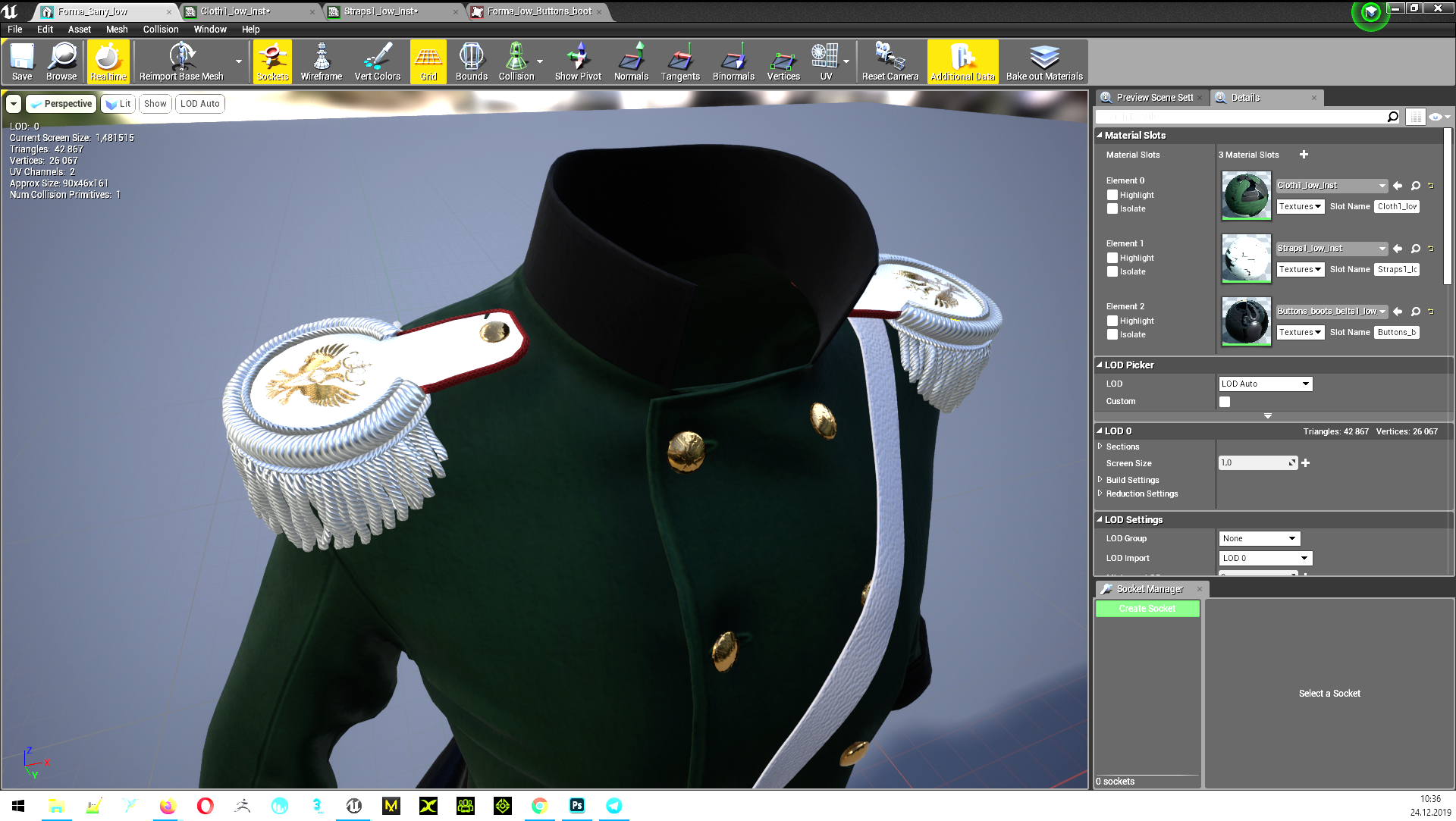1456x821 pixels.
Task: Click Reset Camera icon
Action: tap(890, 61)
